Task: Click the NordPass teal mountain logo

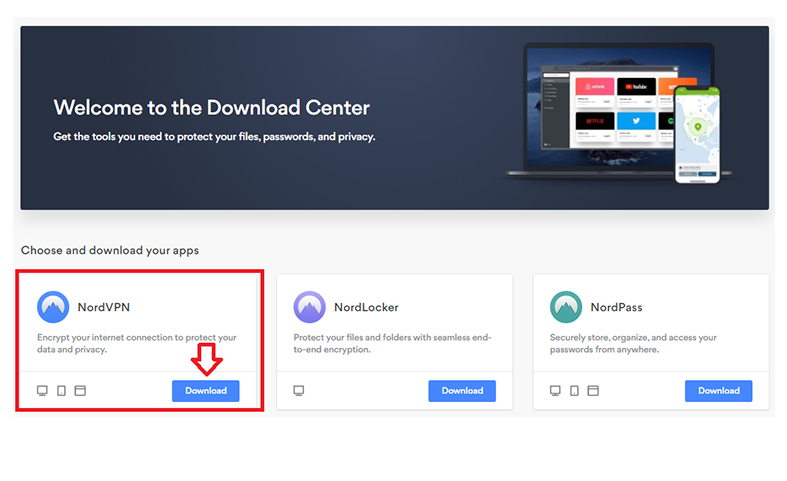Action: coord(566,307)
